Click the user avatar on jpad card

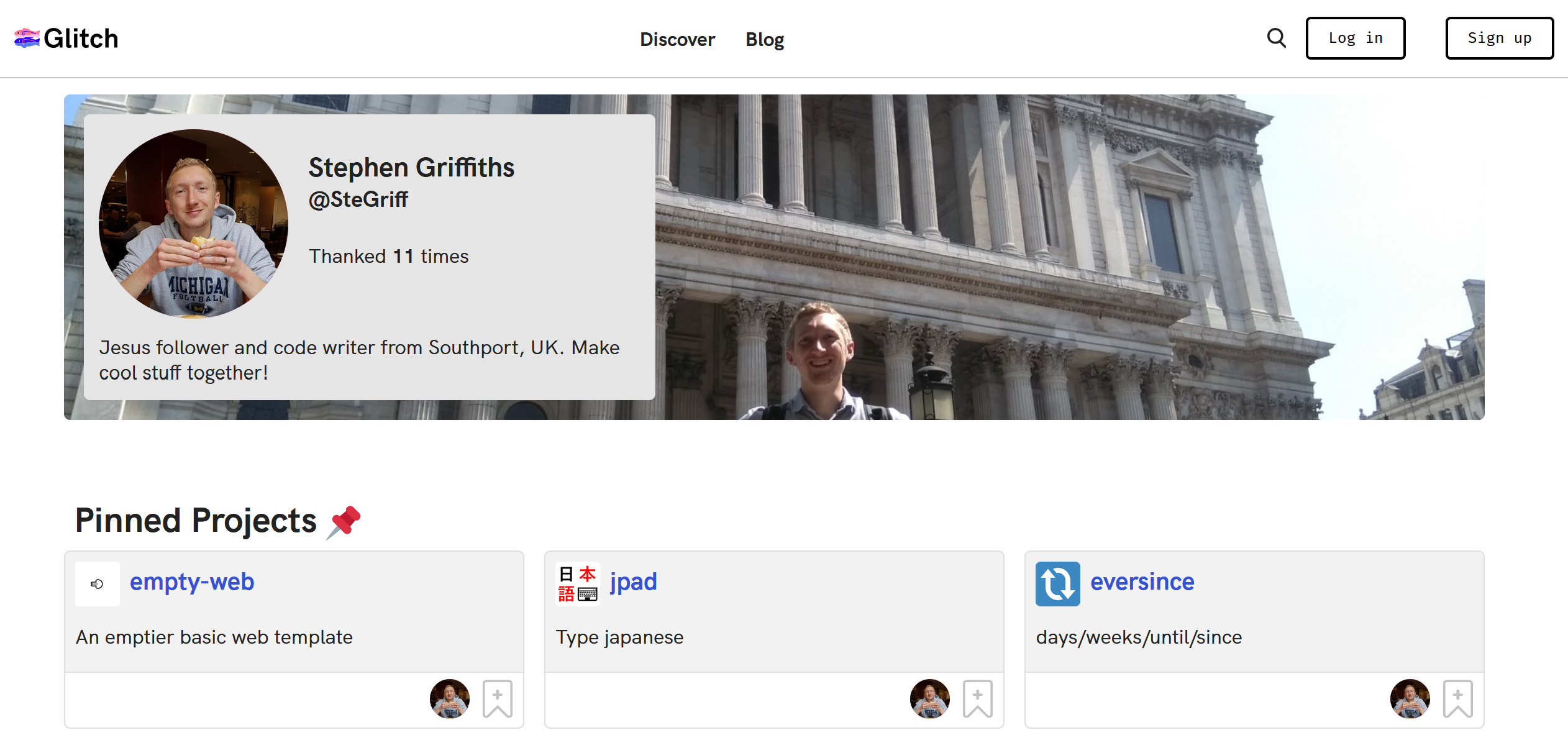coord(929,698)
